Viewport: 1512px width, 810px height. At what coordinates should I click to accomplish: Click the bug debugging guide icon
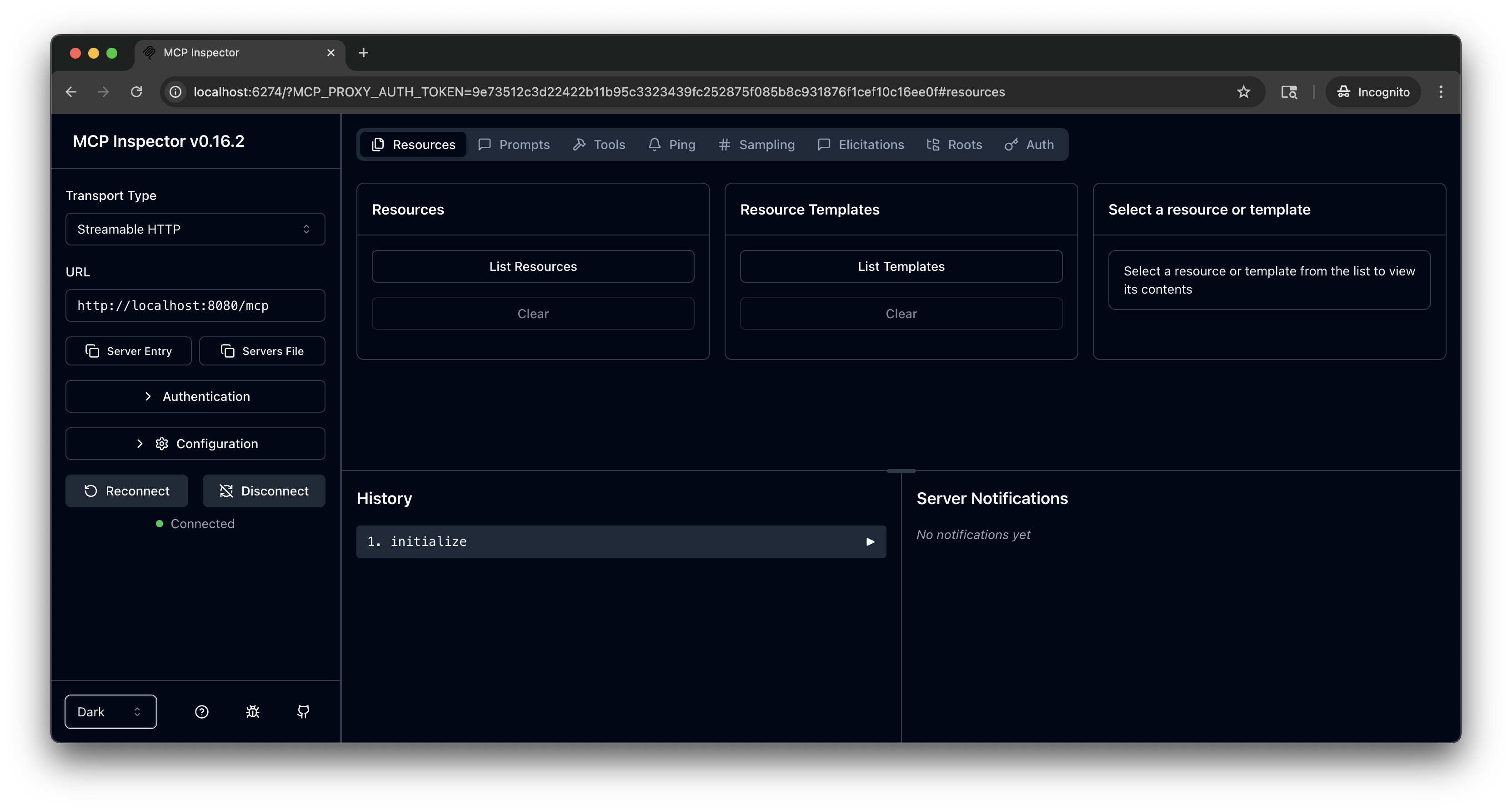[252, 711]
